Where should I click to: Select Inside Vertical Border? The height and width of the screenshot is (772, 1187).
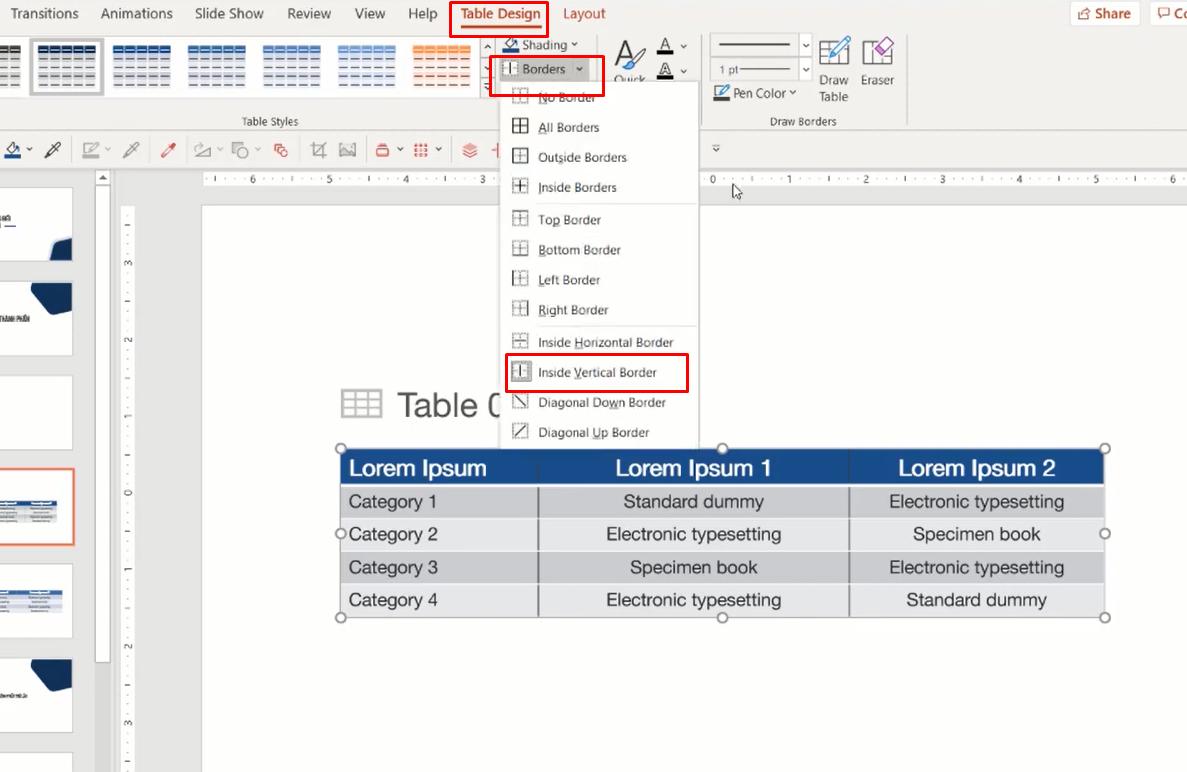(x=597, y=372)
